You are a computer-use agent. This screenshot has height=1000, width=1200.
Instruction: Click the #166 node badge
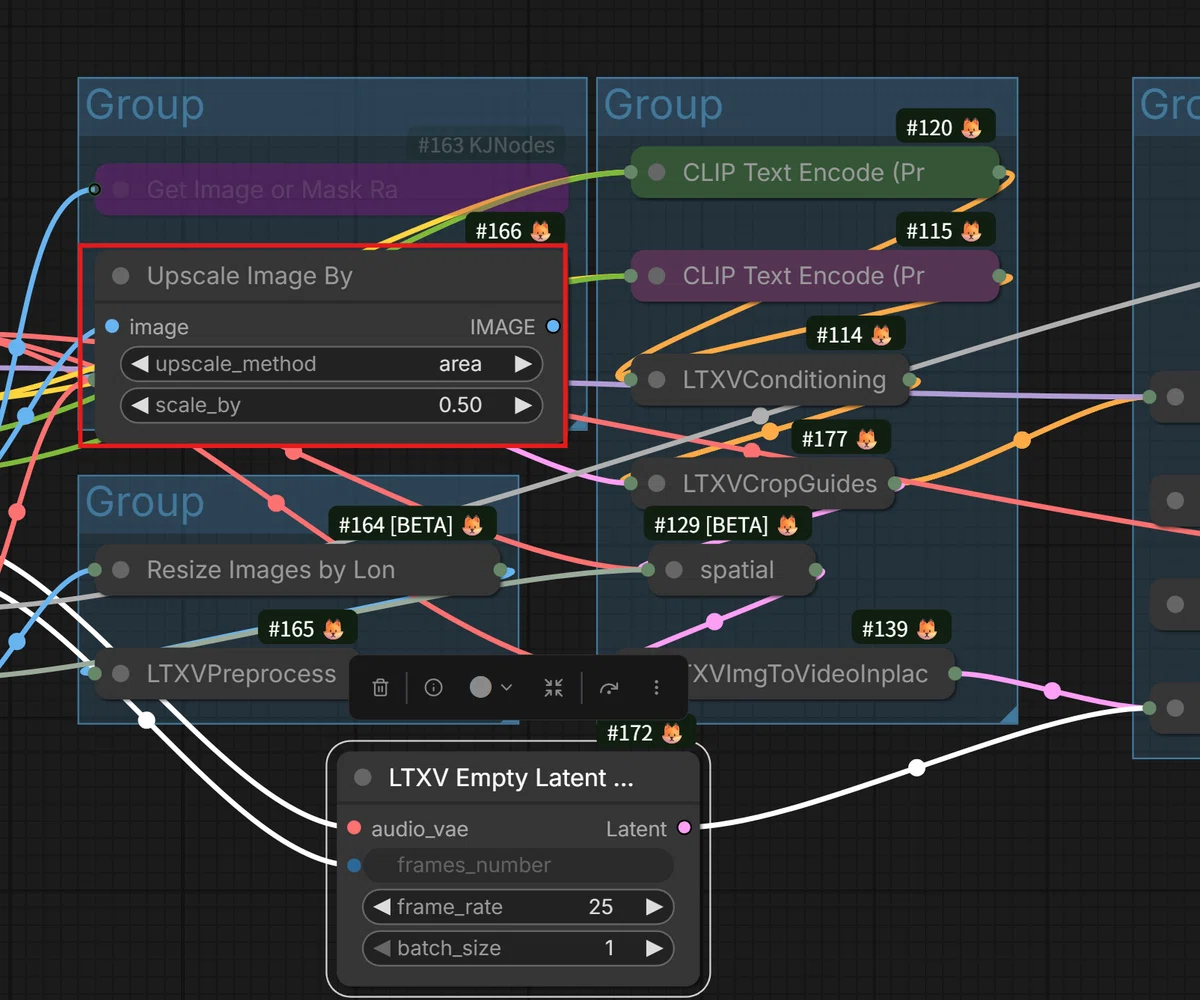point(513,231)
